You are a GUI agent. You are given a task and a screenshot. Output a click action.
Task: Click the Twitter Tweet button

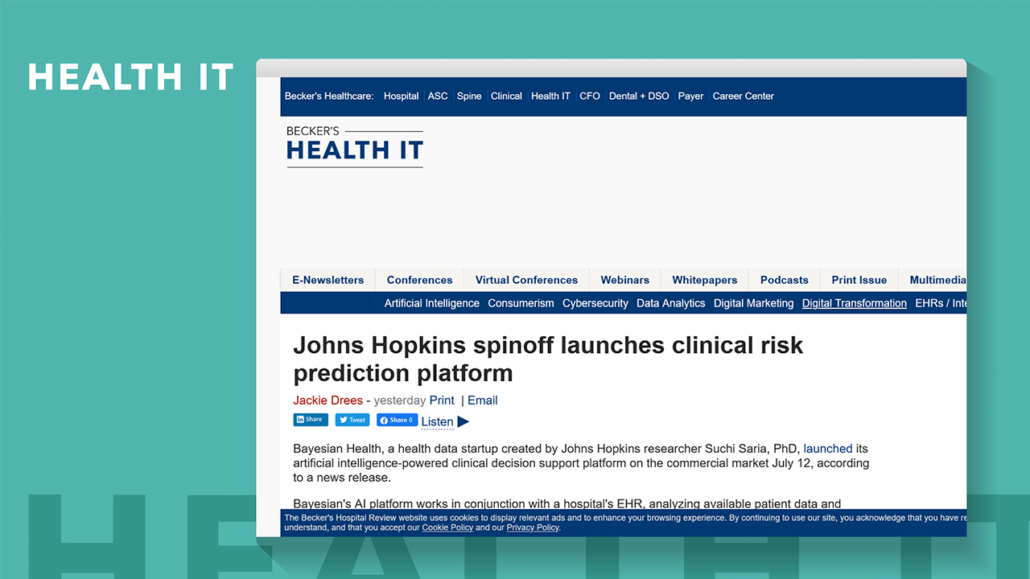coord(352,420)
